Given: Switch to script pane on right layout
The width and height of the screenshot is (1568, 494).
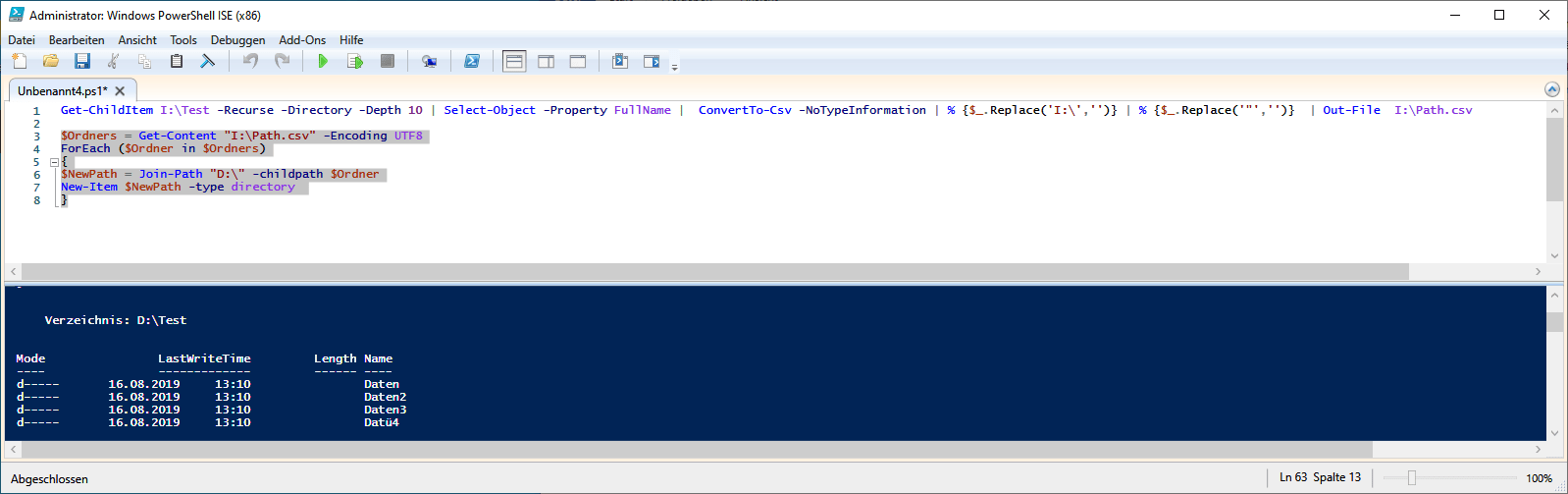Looking at the screenshot, I should coord(546,61).
